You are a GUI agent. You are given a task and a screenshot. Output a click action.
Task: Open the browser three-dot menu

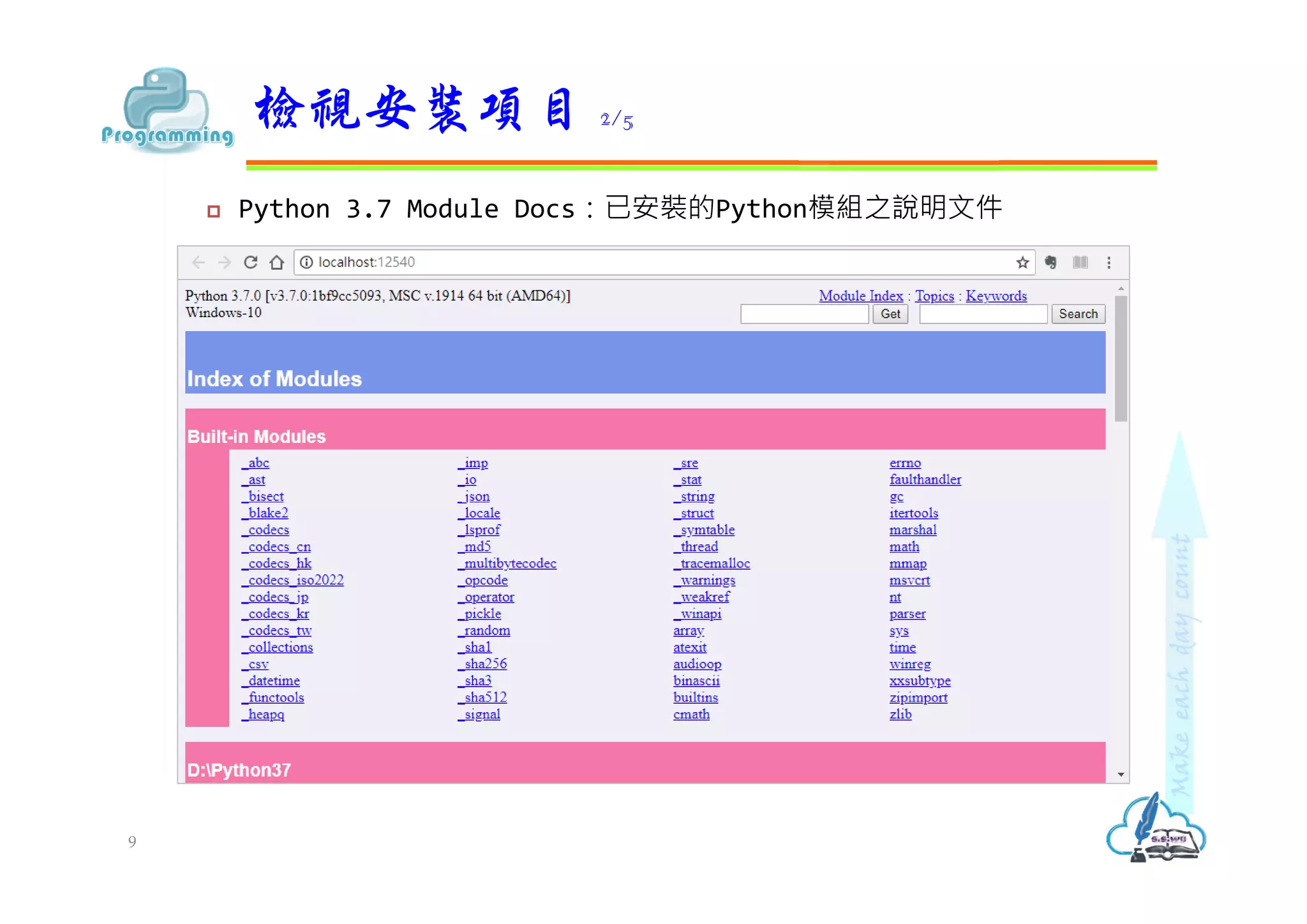(x=1109, y=262)
